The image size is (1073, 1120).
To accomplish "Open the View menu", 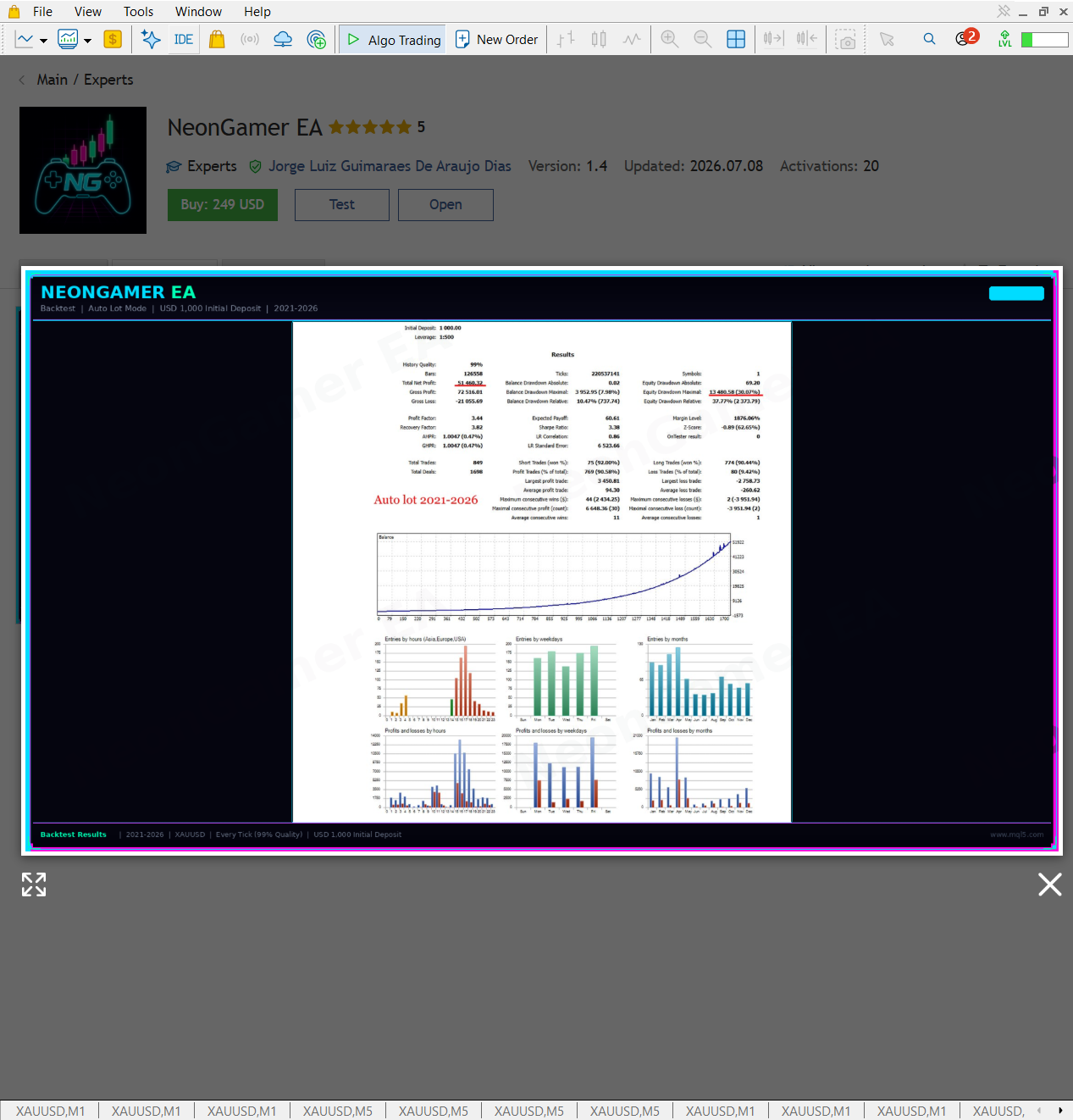I will click(88, 12).
